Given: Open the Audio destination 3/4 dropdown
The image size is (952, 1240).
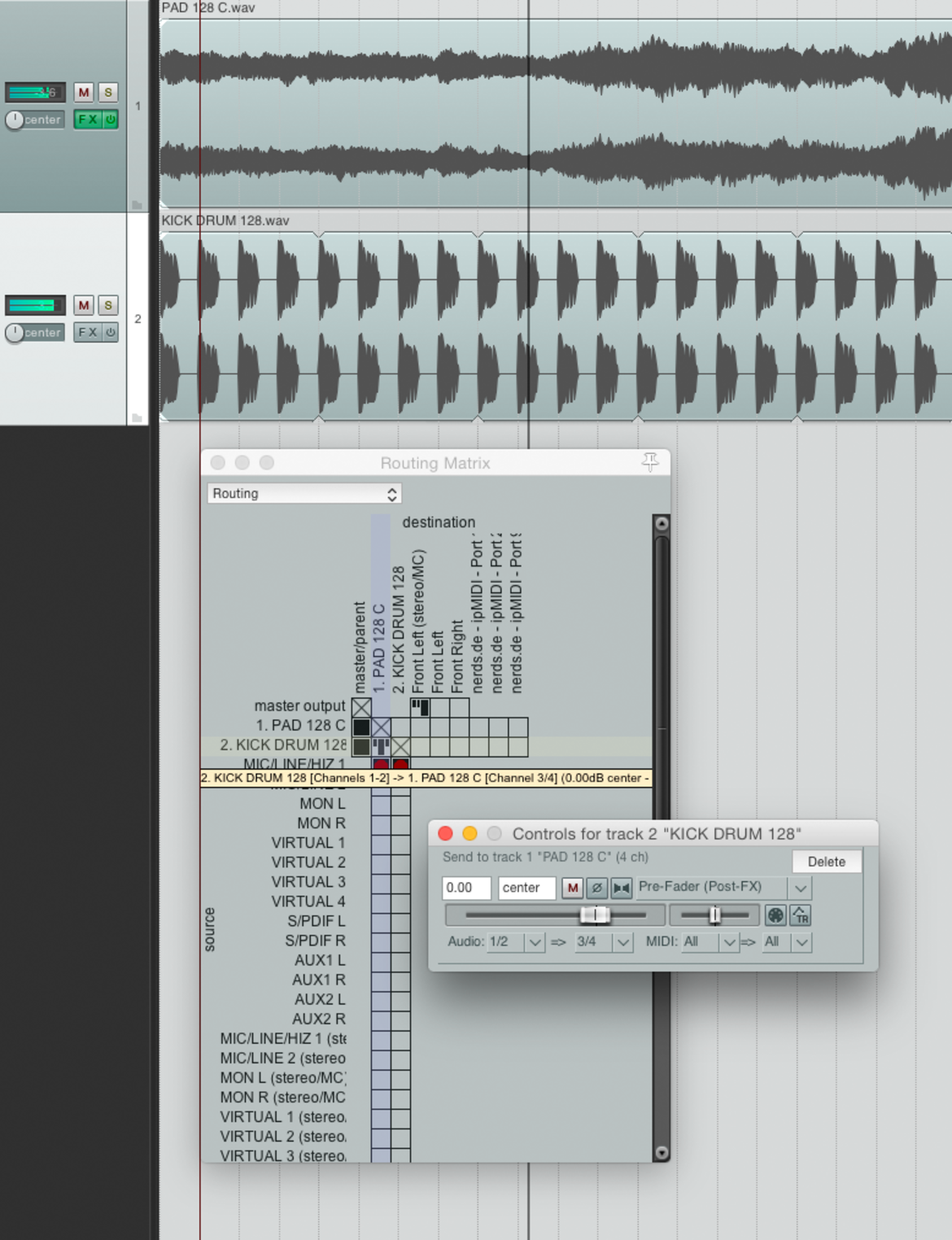Looking at the screenshot, I should [602, 942].
